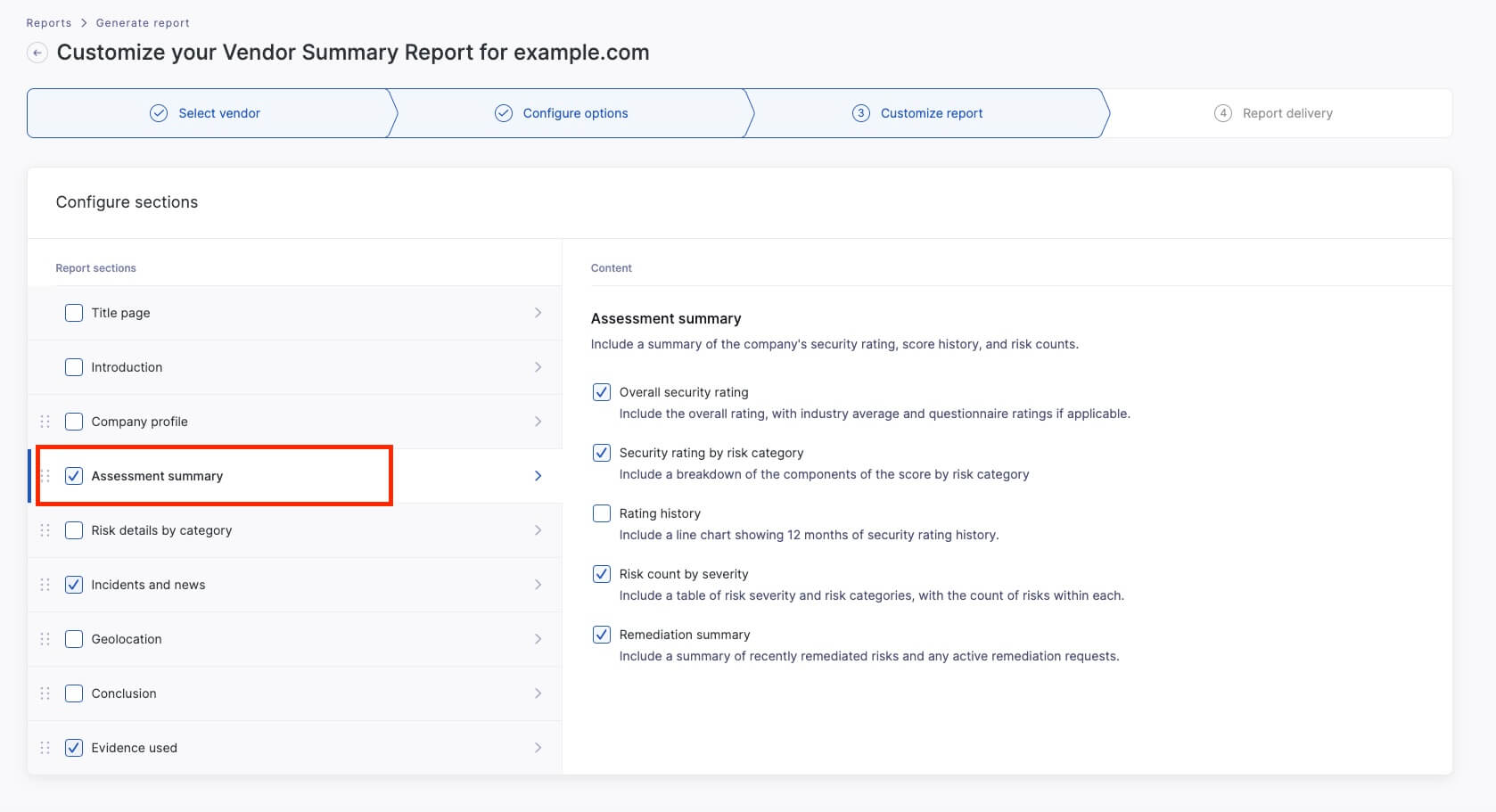
Task: Uncheck Risk count by severity option
Action: [x=602, y=574]
